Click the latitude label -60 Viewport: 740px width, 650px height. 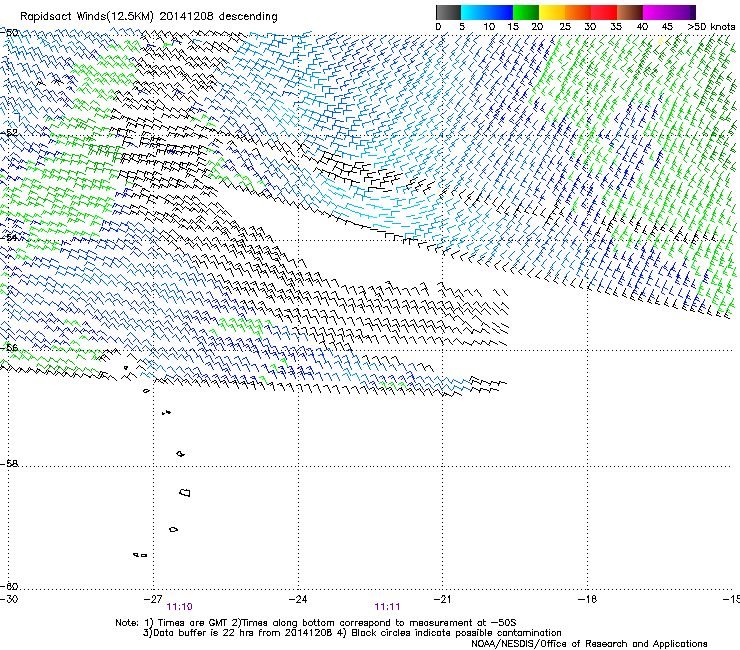tap(9, 586)
